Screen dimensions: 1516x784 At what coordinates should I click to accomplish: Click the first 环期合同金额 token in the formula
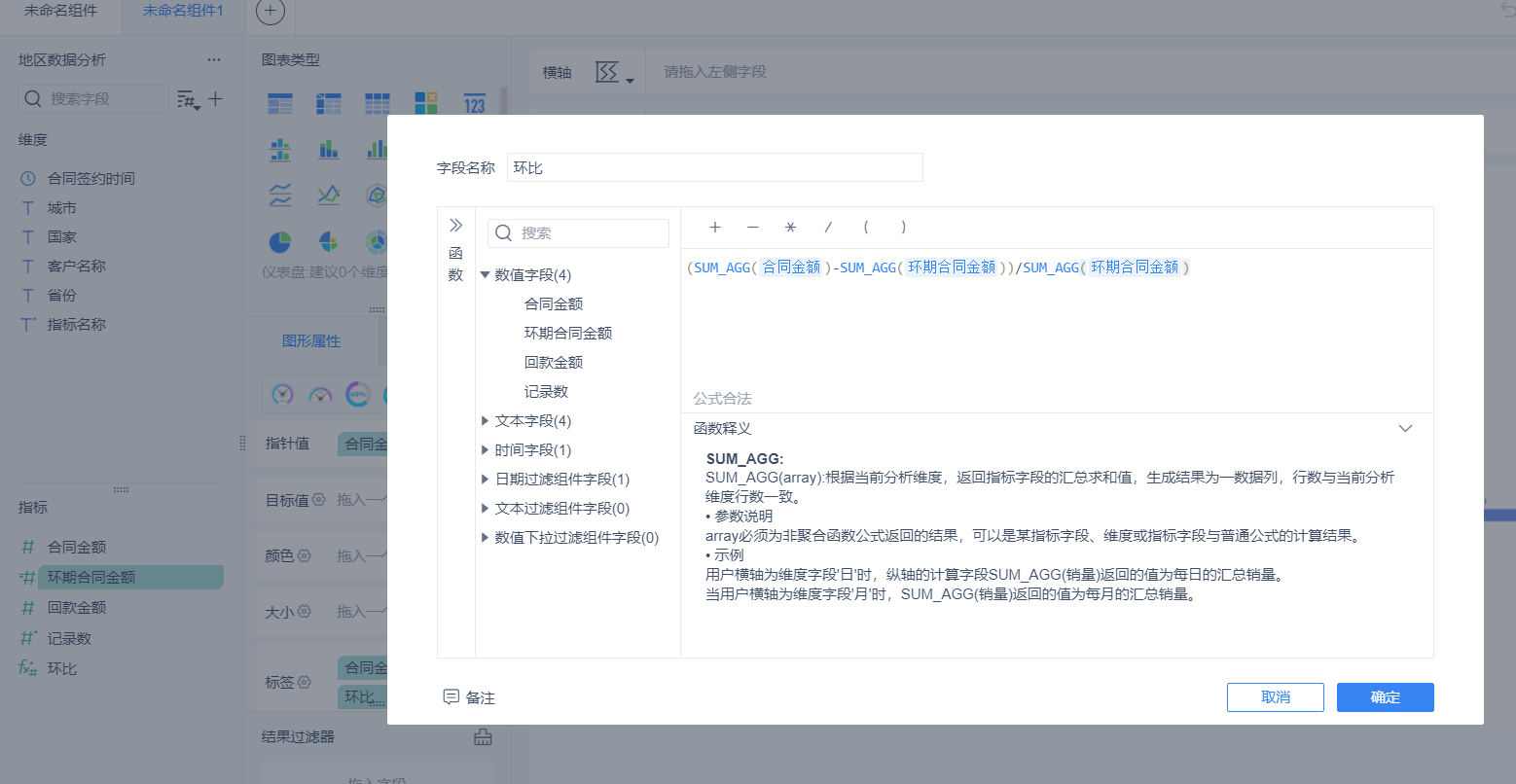952,267
